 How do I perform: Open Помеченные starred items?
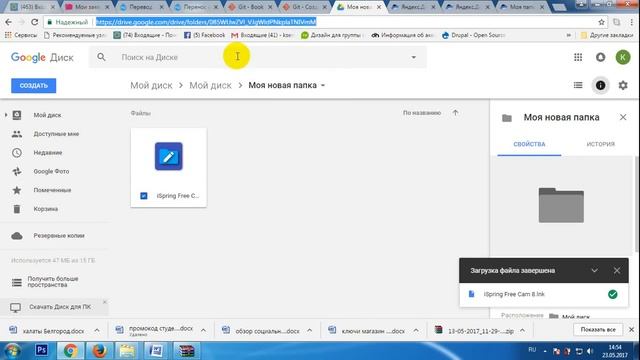tap(52, 190)
